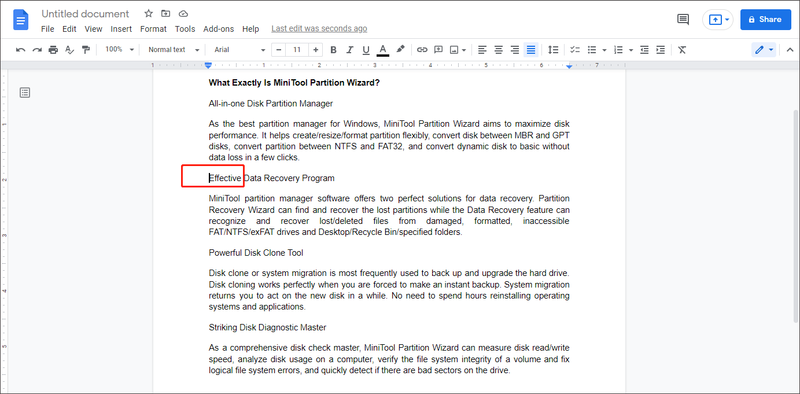Set justified text alignment
Image resolution: width=800 pixels, height=394 pixels.
531,50
